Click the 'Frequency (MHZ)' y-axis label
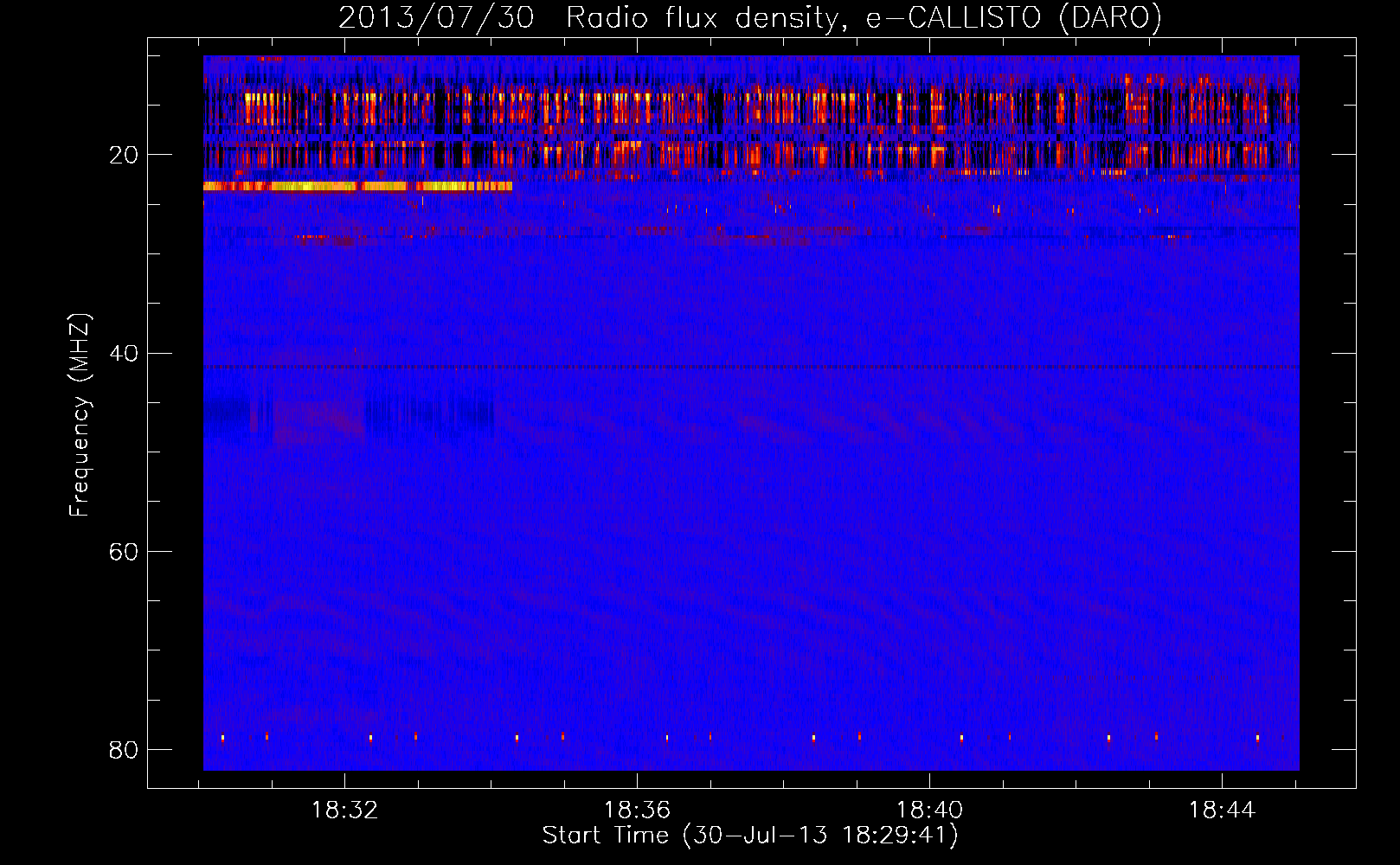This screenshot has height=865, width=1400. tap(79, 415)
